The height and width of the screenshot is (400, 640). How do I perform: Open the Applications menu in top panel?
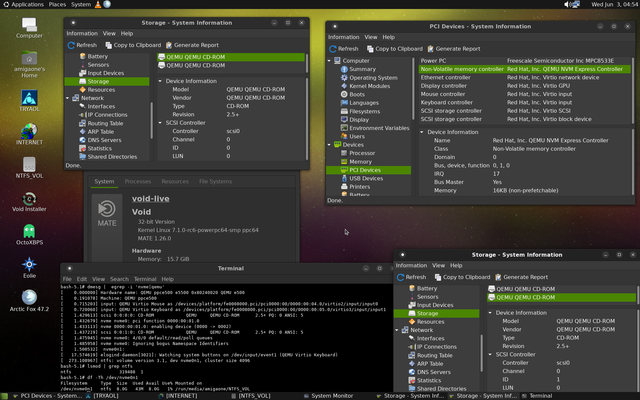click(24, 4)
